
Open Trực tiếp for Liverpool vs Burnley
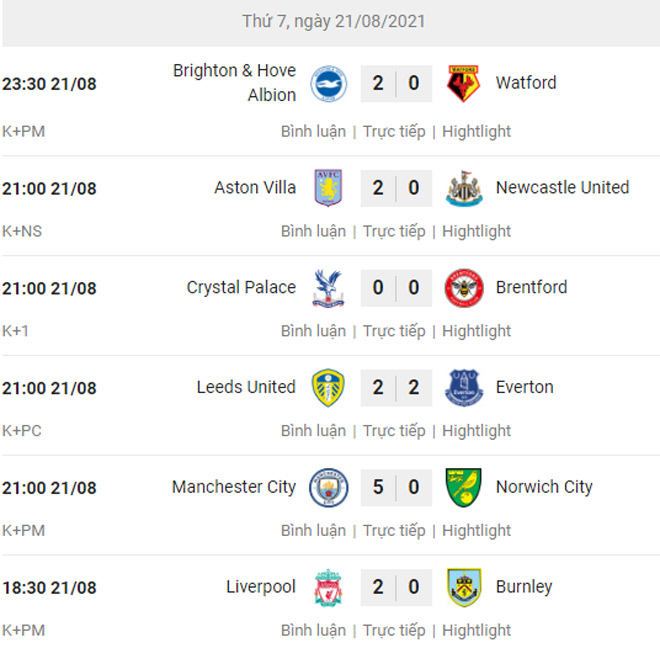394,630
